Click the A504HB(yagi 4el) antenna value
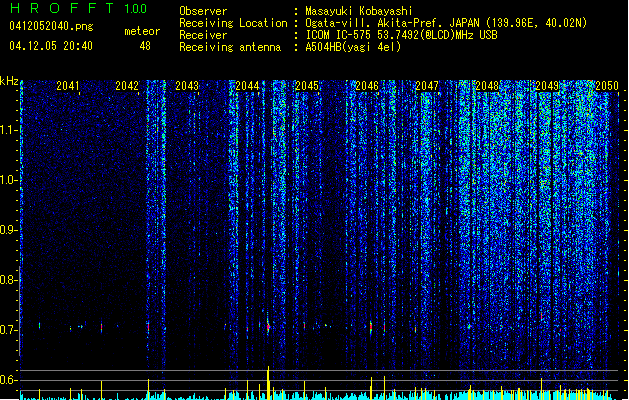 tap(353, 47)
